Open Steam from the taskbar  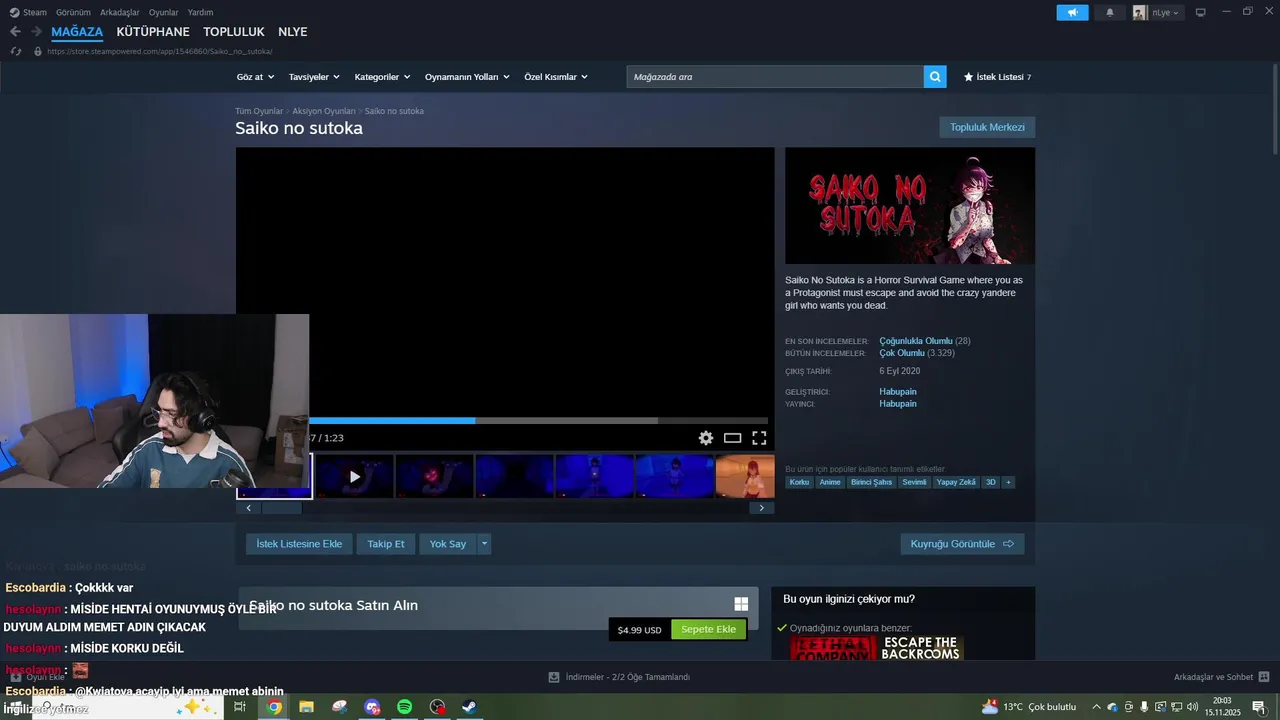[x=469, y=707]
